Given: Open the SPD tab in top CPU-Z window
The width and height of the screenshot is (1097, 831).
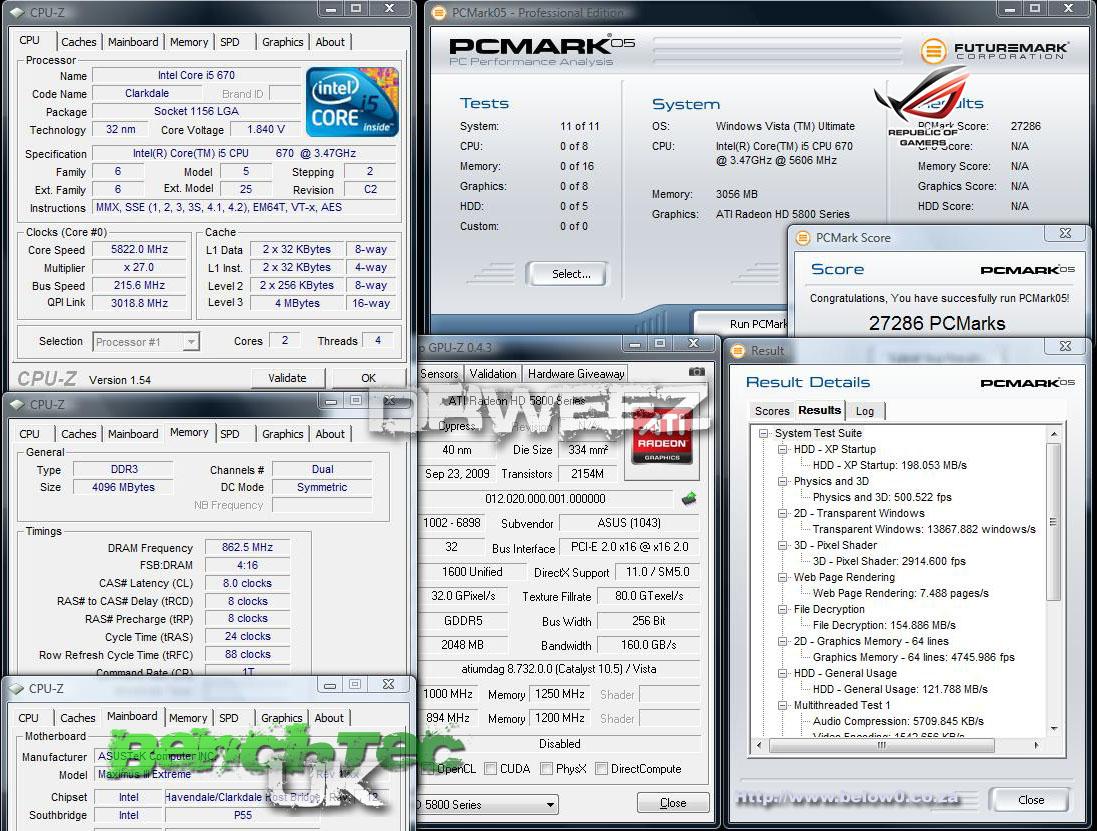Looking at the screenshot, I should pyautogui.click(x=230, y=42).
